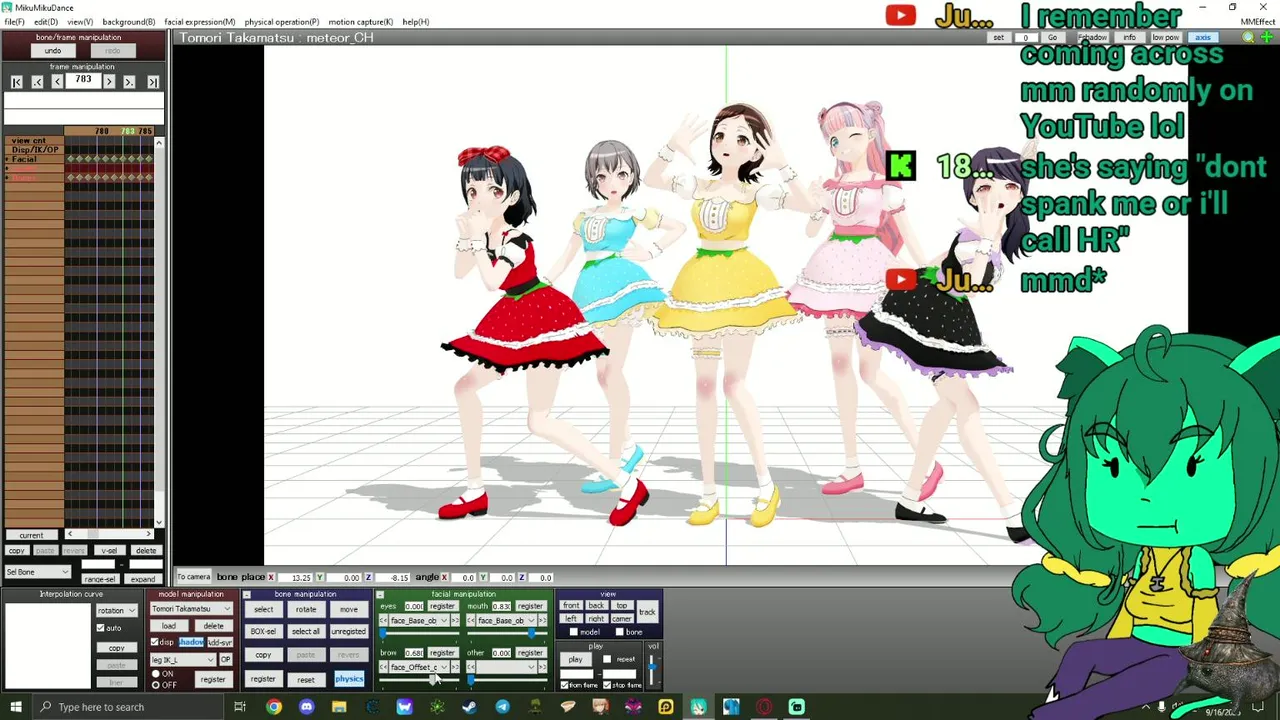1280x720 pixels.
Task: Open the Tomori Takamatsu model dropdown
Action: pyautogui.click(x=191, y=609)
